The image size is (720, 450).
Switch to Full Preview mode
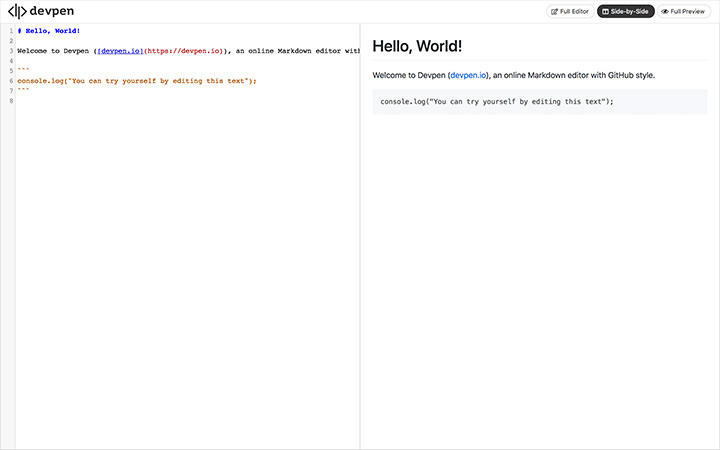pos(683,11)
